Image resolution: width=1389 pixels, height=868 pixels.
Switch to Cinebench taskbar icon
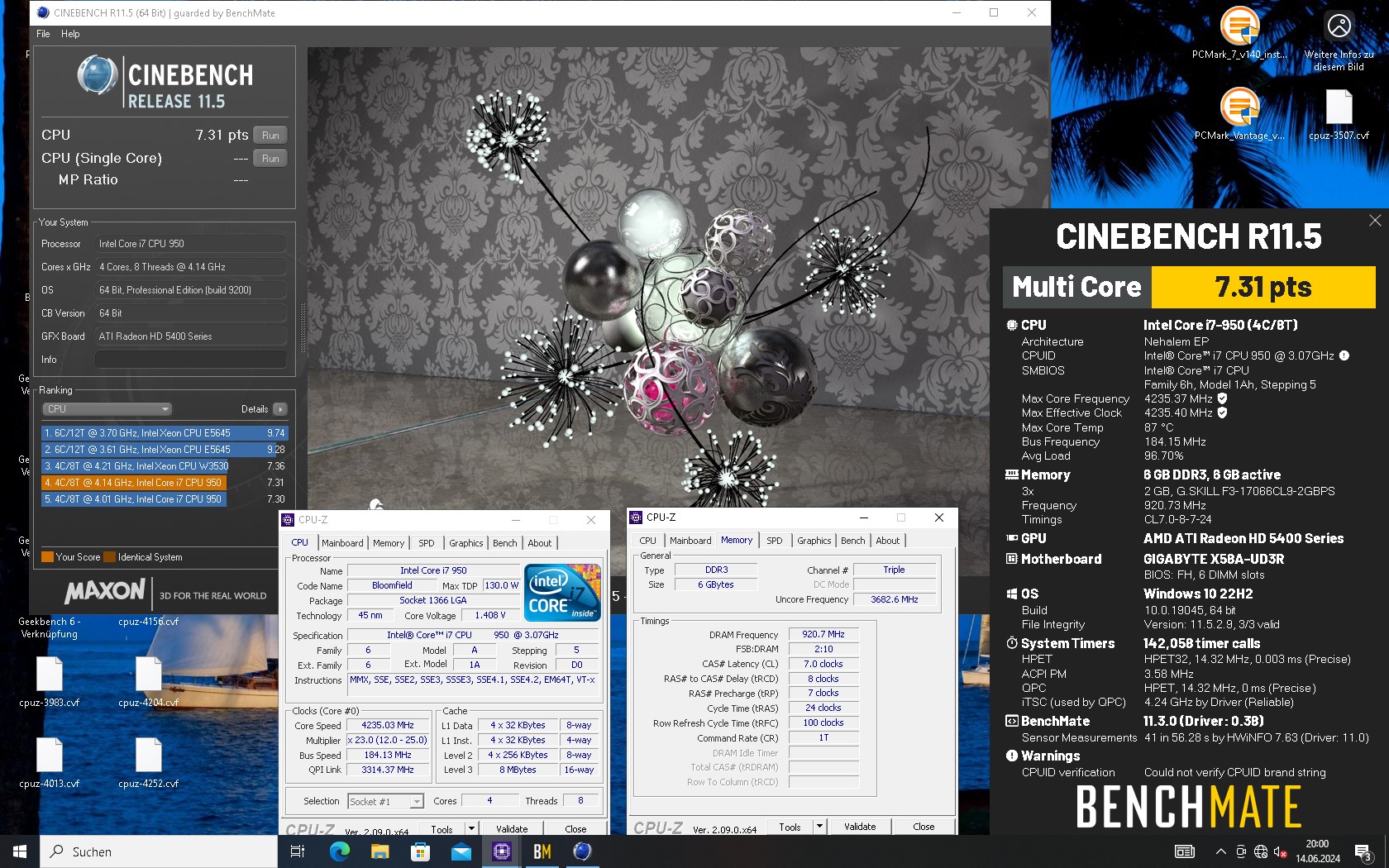[582, 851]
